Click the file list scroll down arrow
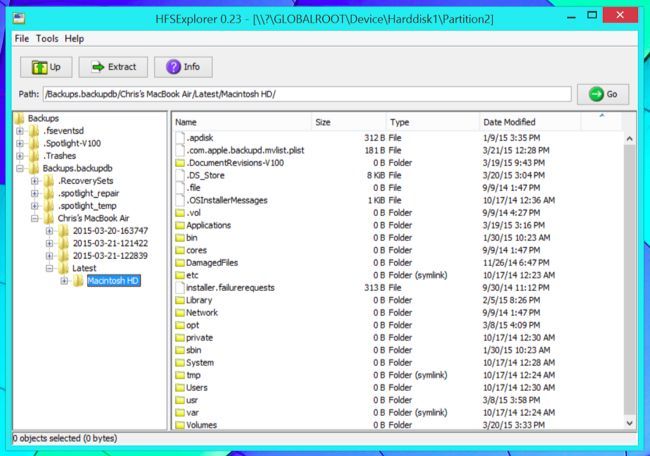The width and height of the screenshot is (650, 456). 629,423
